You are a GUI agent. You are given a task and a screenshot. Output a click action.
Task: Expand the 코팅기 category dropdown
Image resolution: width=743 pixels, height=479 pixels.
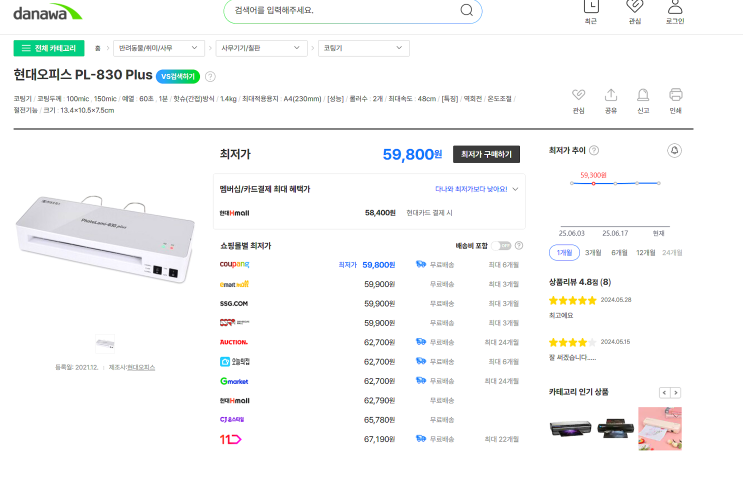(x=363, y=48)
